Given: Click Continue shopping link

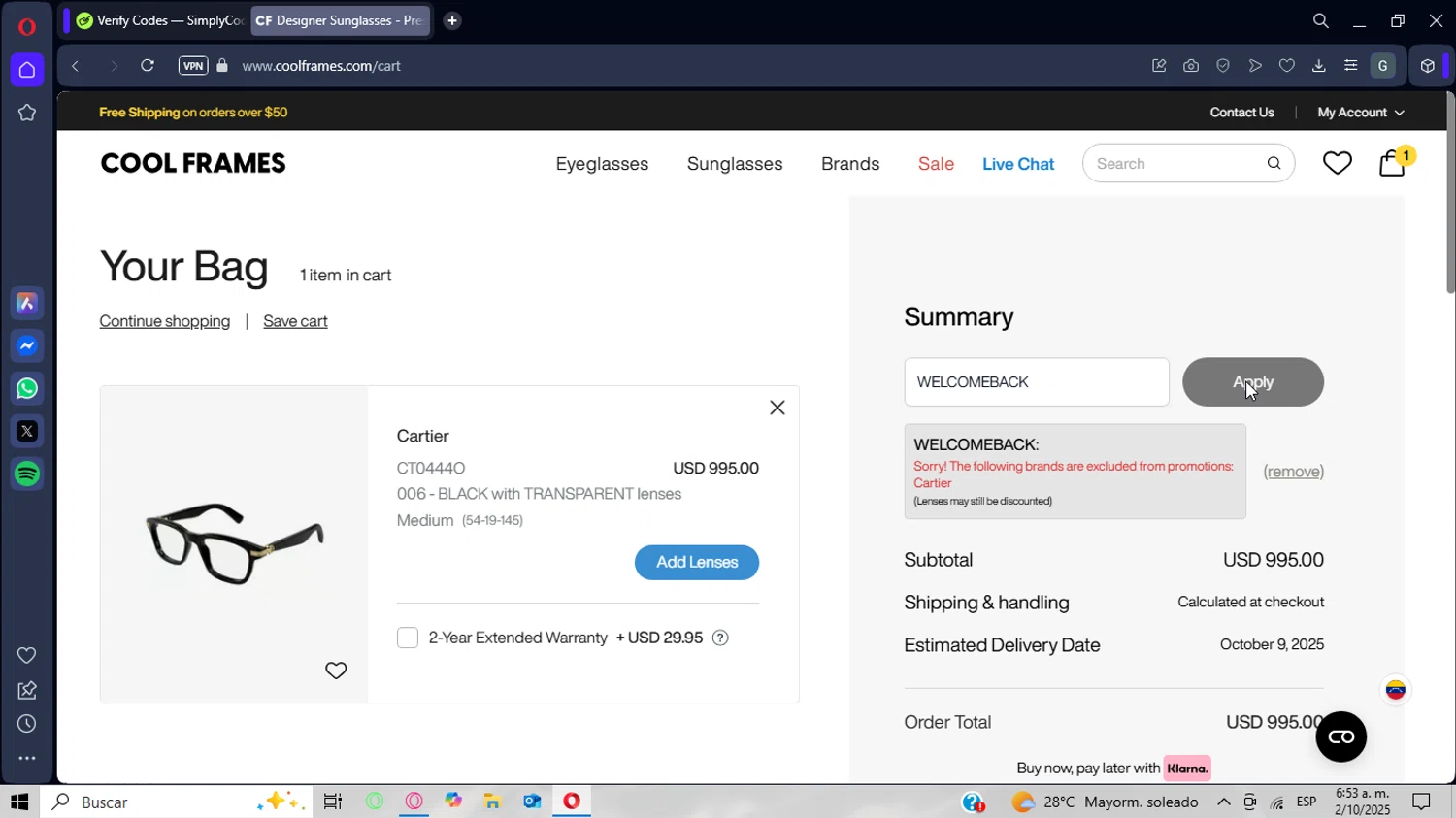Looking at the screenshot, I should (x=165, y=321).
